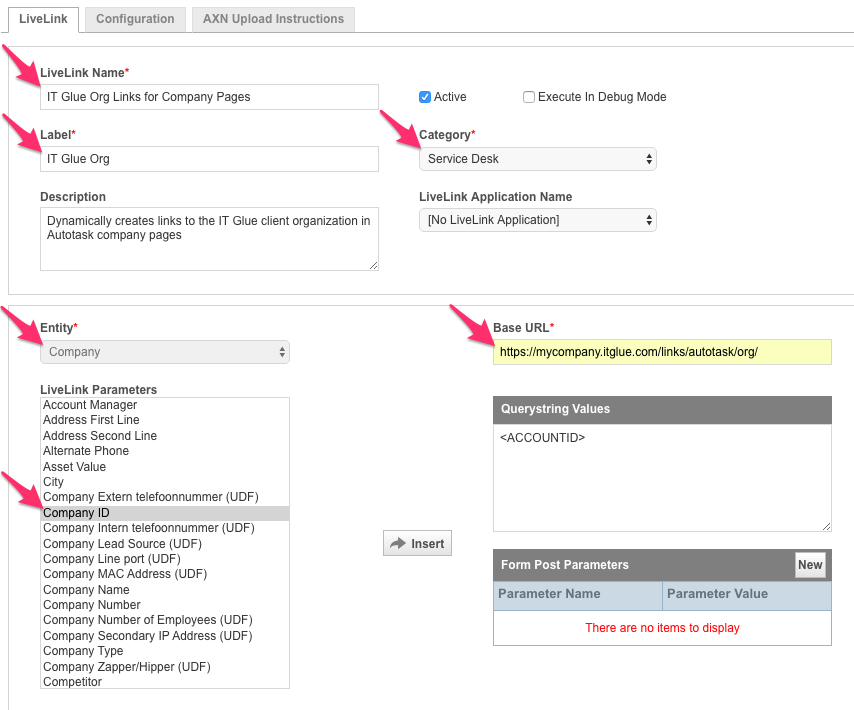The image size is (854, 710).
Task: Select the LiveLink tab
Action: click(x=42, y=19)
